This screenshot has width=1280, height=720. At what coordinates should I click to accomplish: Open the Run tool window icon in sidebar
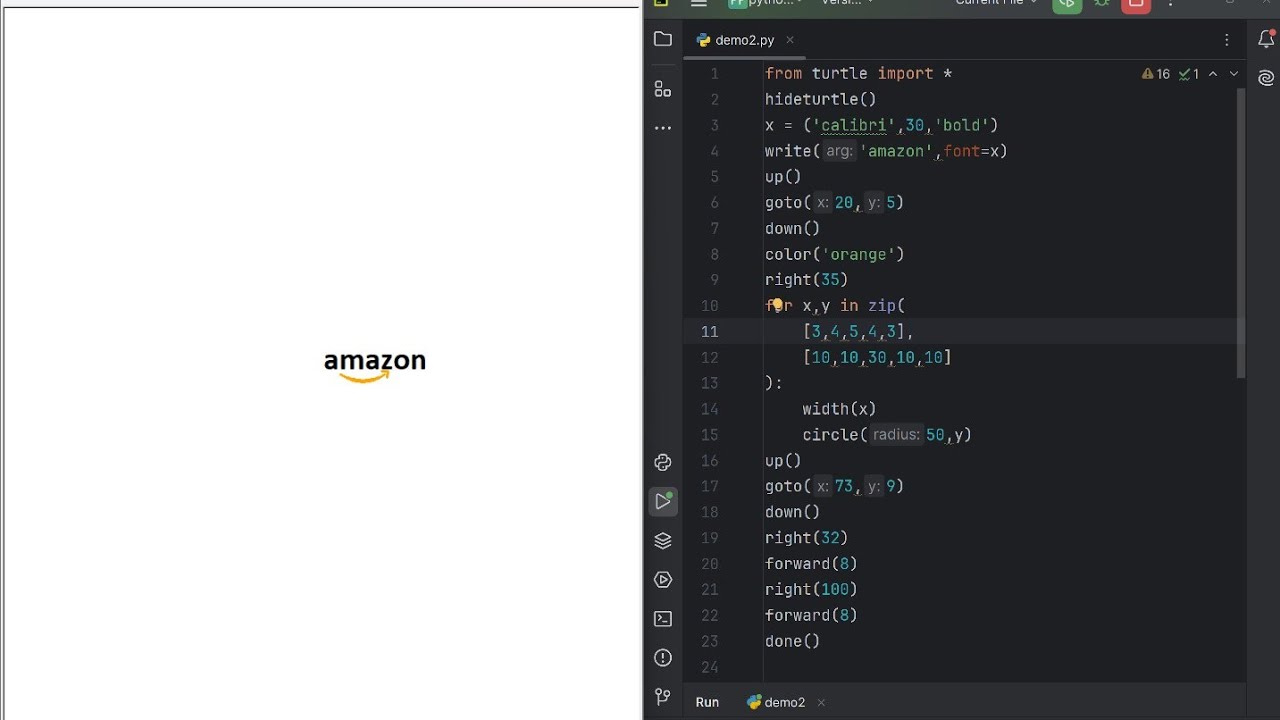662,501
